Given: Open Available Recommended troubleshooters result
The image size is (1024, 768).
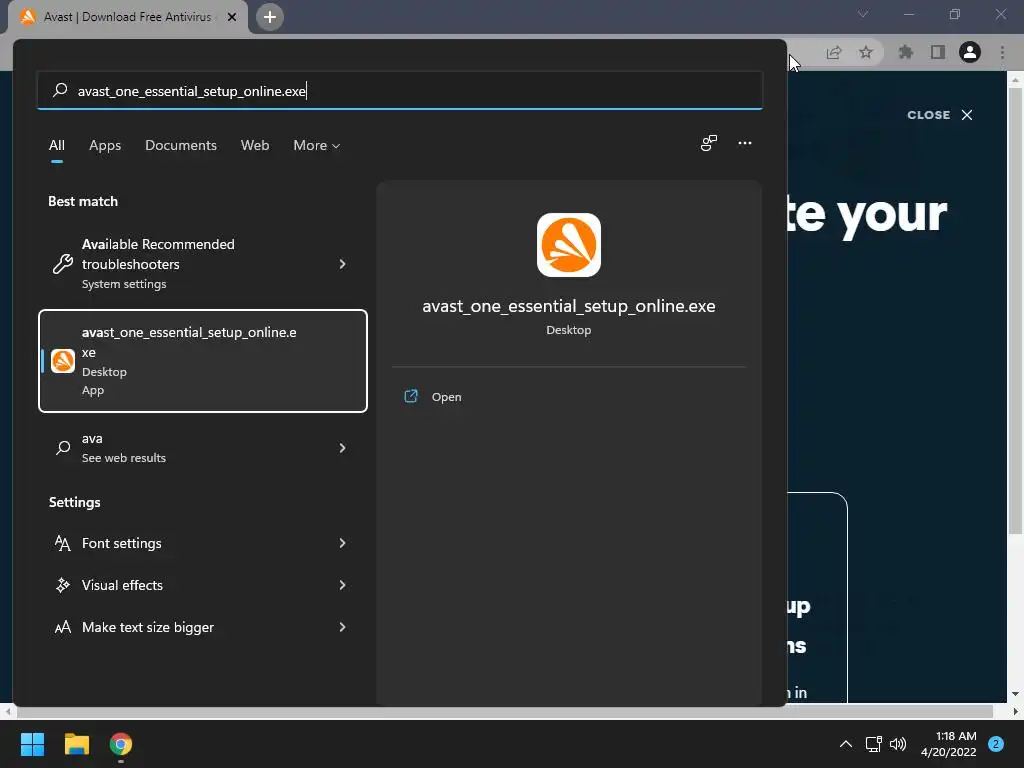Looking at the screenshot, I should [x=202, y=264].
